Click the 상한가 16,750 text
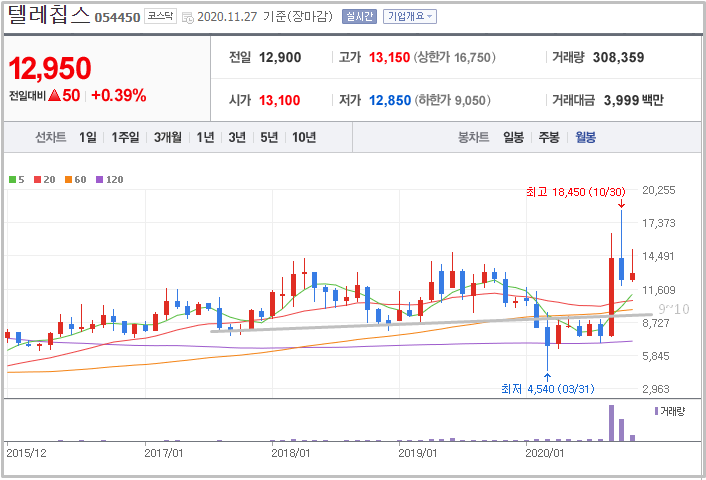The height and width of the screenshot is (480, 706). click(455, 57)
